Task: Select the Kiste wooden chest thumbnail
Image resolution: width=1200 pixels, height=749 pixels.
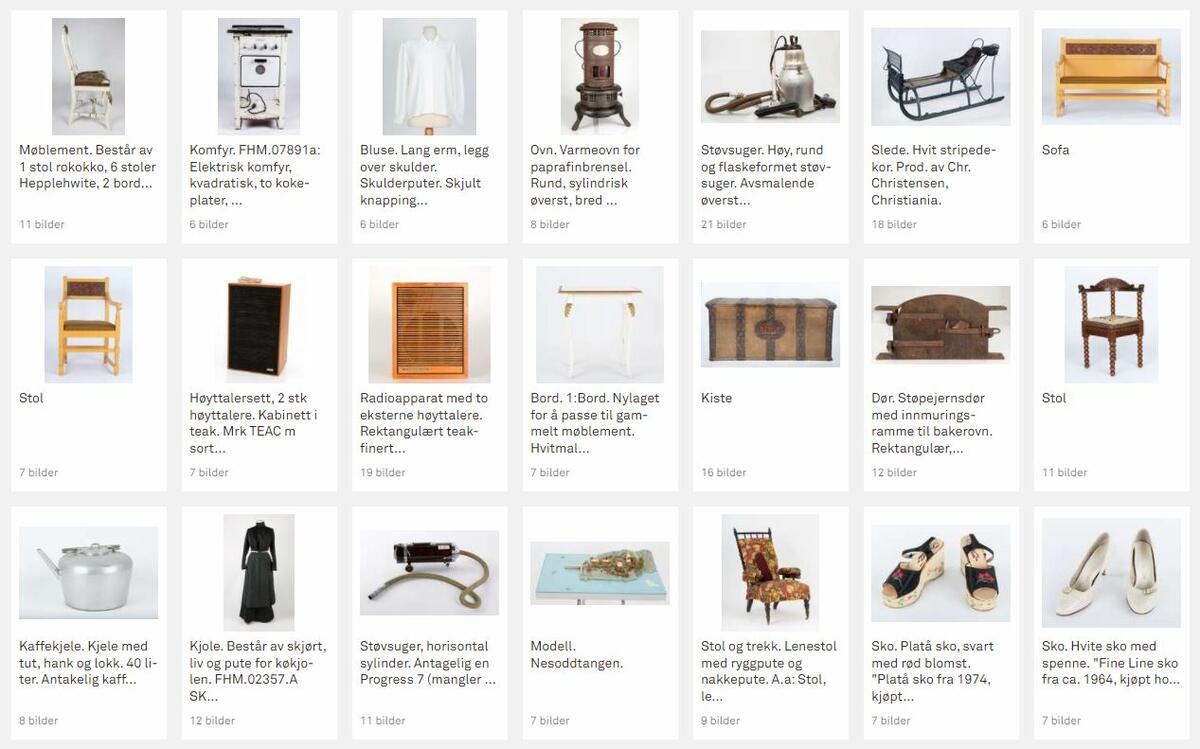Action: tap(770, 324)
